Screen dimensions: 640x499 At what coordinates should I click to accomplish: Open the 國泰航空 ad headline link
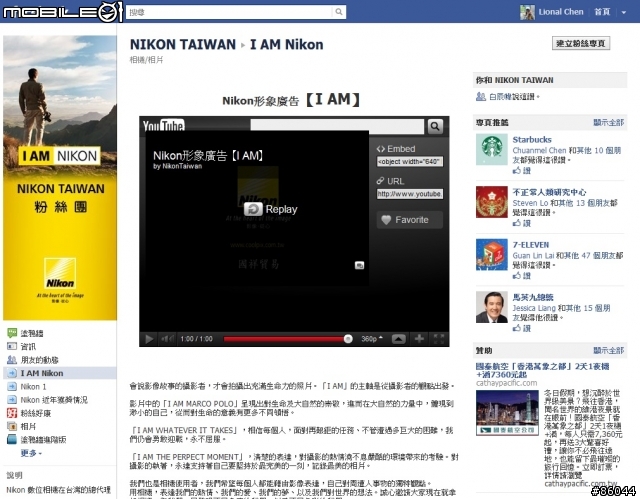[x=542, y=370]
